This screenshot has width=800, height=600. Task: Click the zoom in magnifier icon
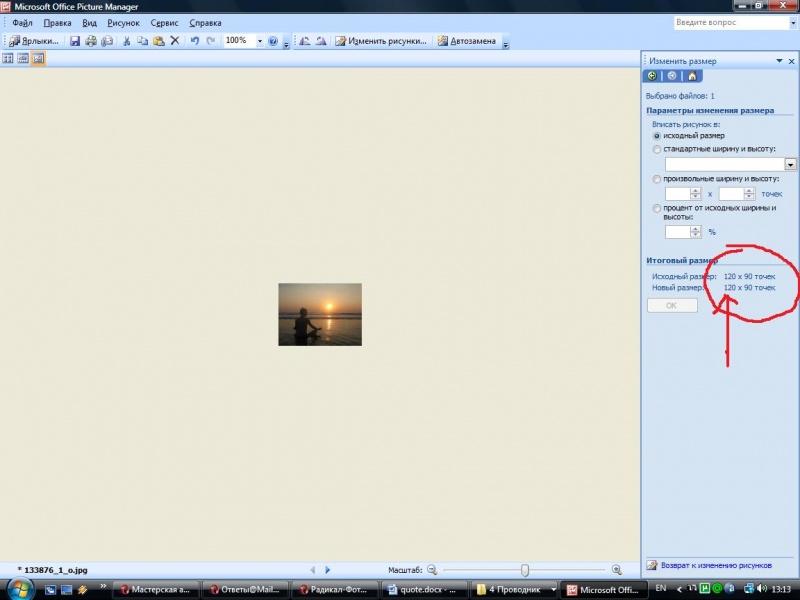point(617,569)
